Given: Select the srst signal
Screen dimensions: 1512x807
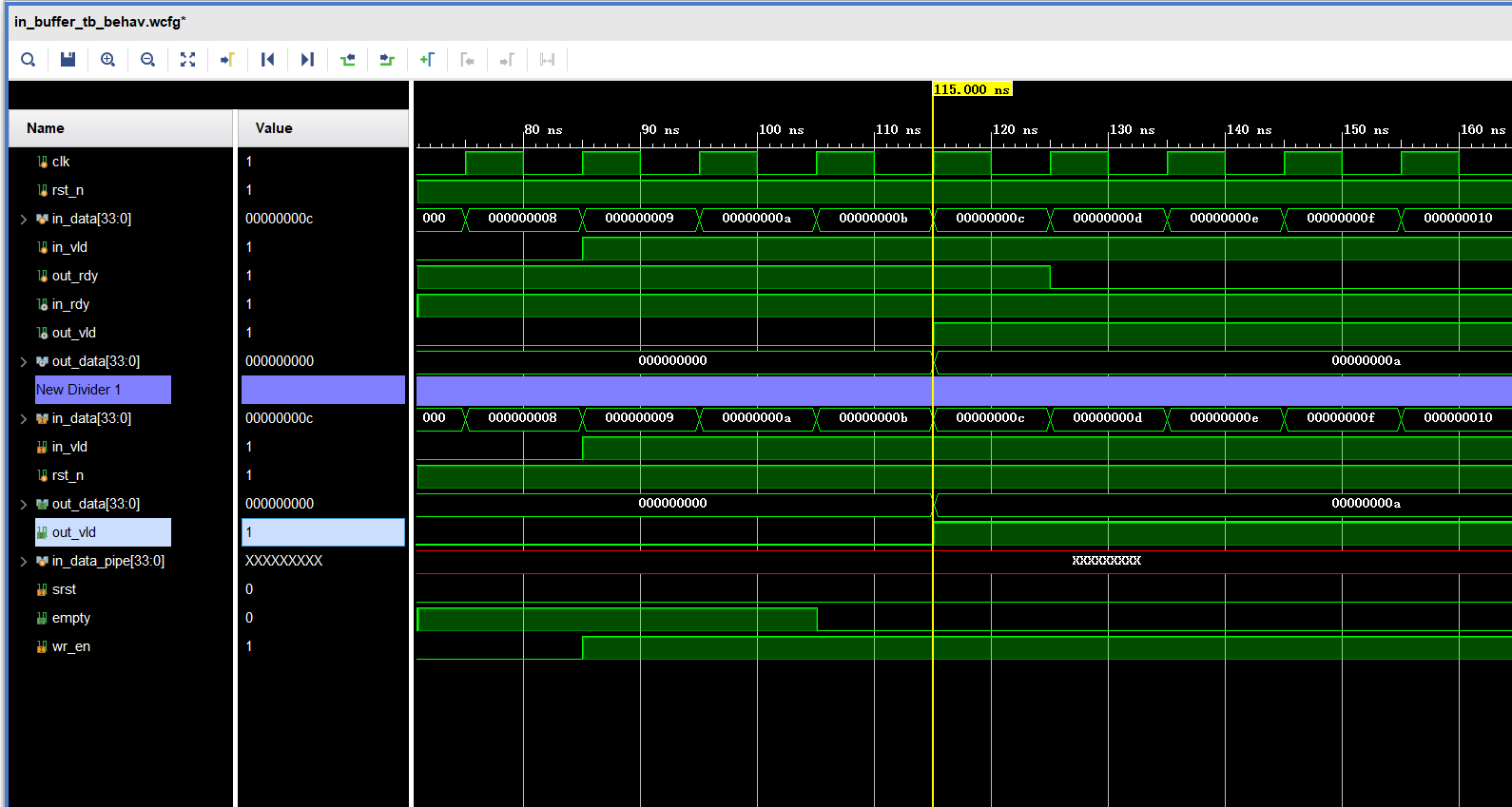Looking at the screenshot, I should click(x=64, y=589).
